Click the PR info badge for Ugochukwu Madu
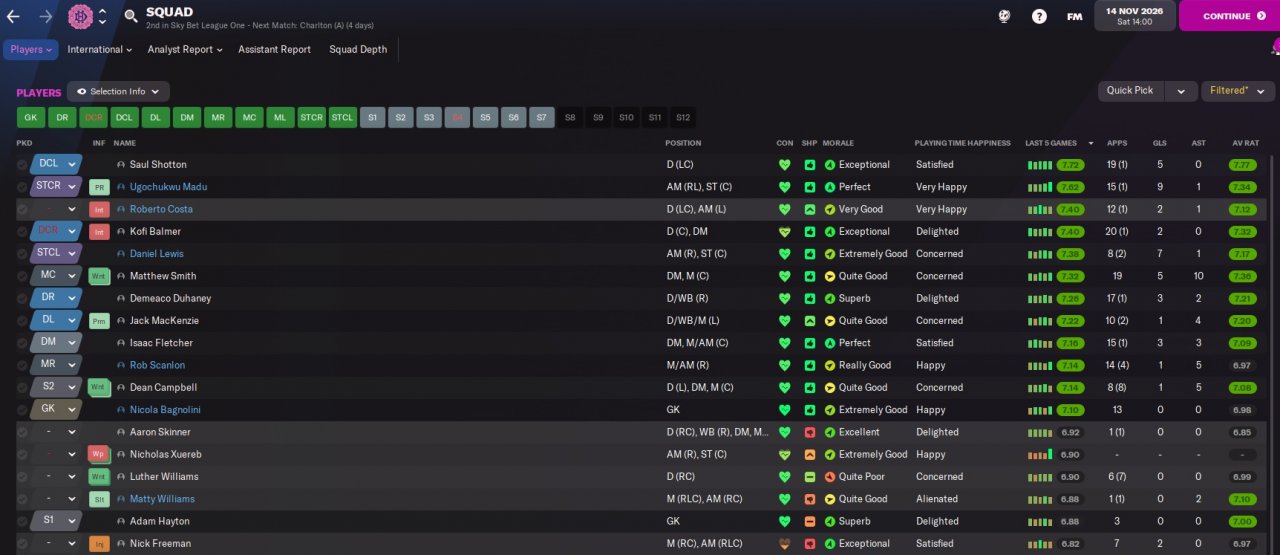1280x555 pixels. point(99,187)
